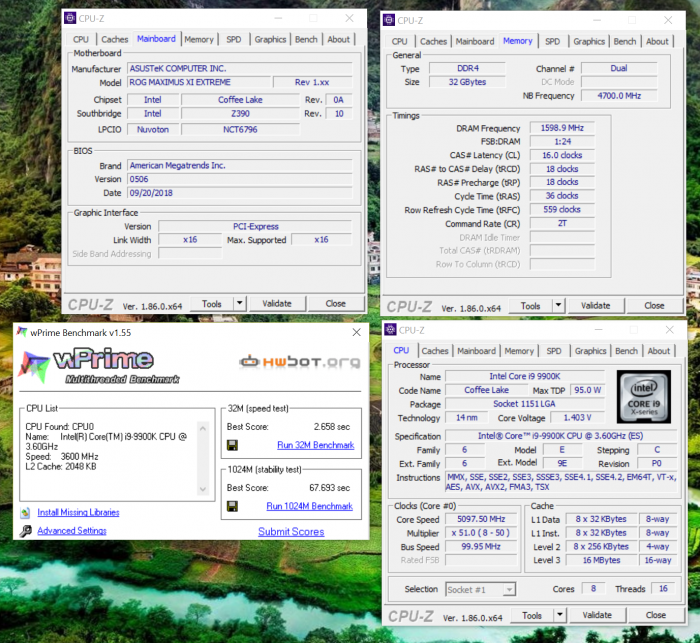Click DRAM Frequency value 1598.9 MHz

click(562, 128)
